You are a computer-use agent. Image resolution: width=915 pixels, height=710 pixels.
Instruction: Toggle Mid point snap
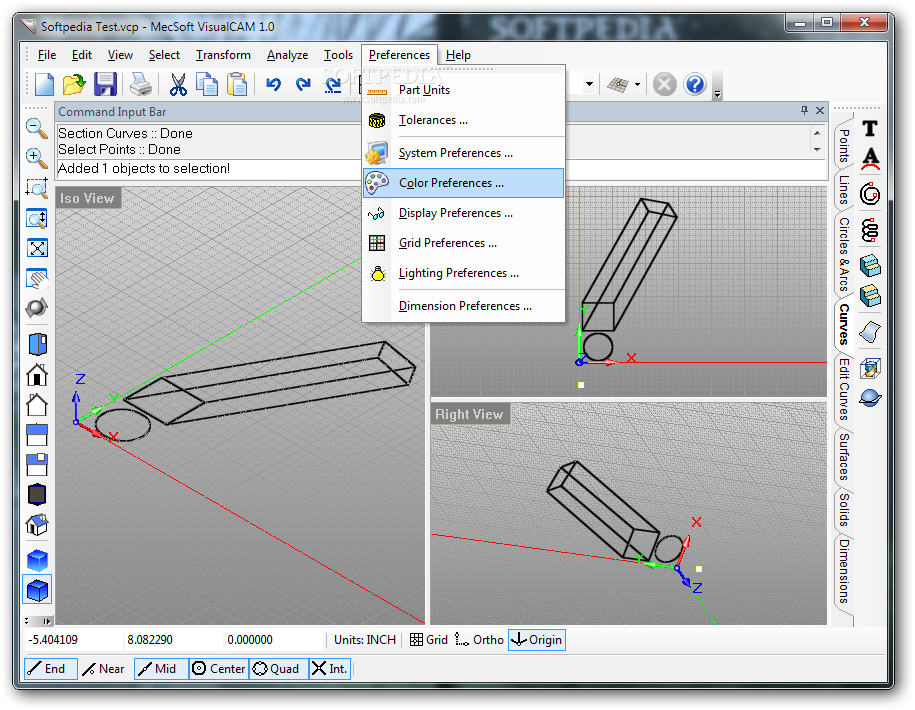(161, 669)
